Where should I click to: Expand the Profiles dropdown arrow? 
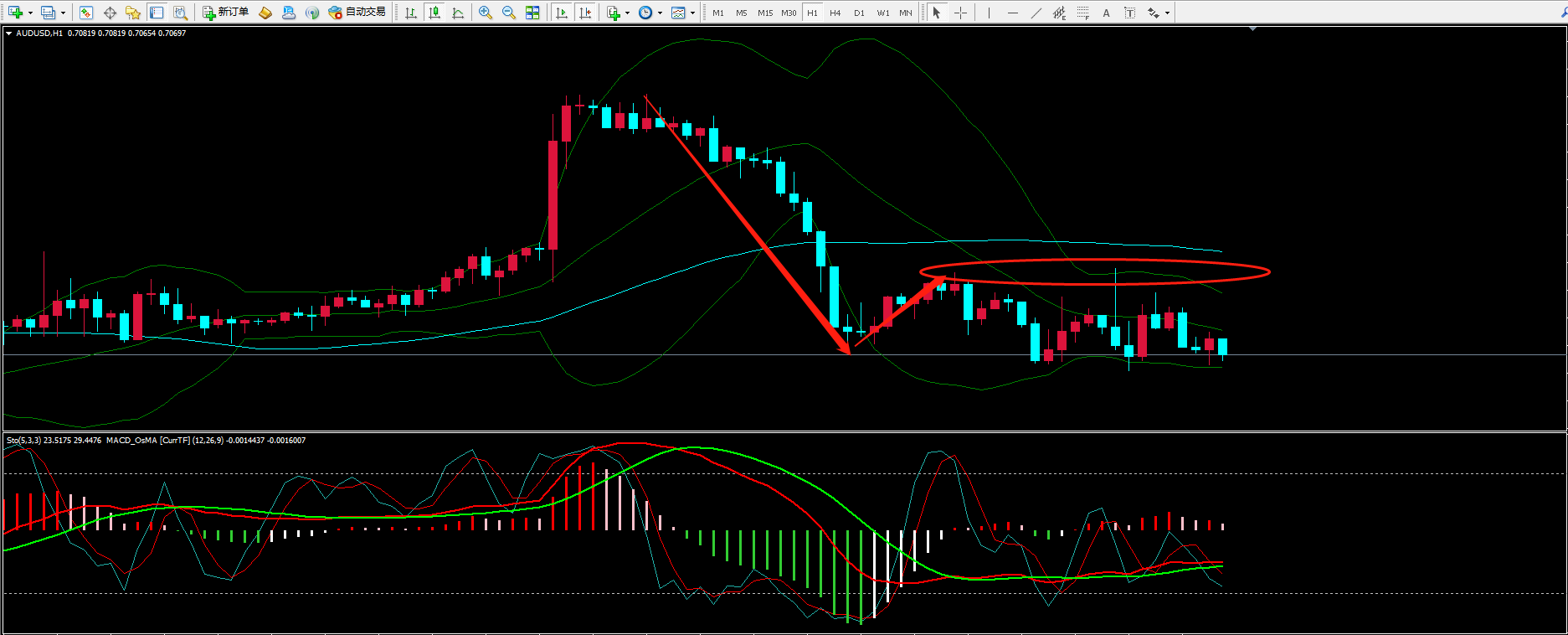click(x=63, y=13)
